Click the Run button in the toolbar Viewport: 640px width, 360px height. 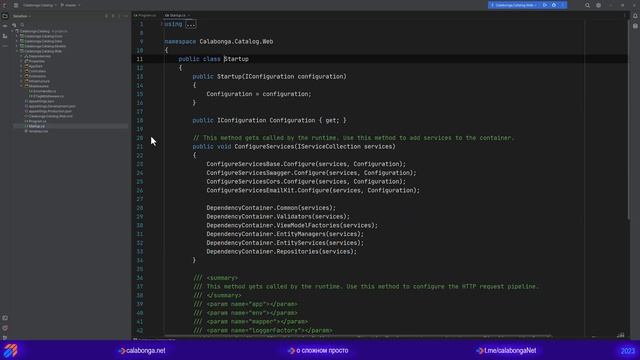545,5
